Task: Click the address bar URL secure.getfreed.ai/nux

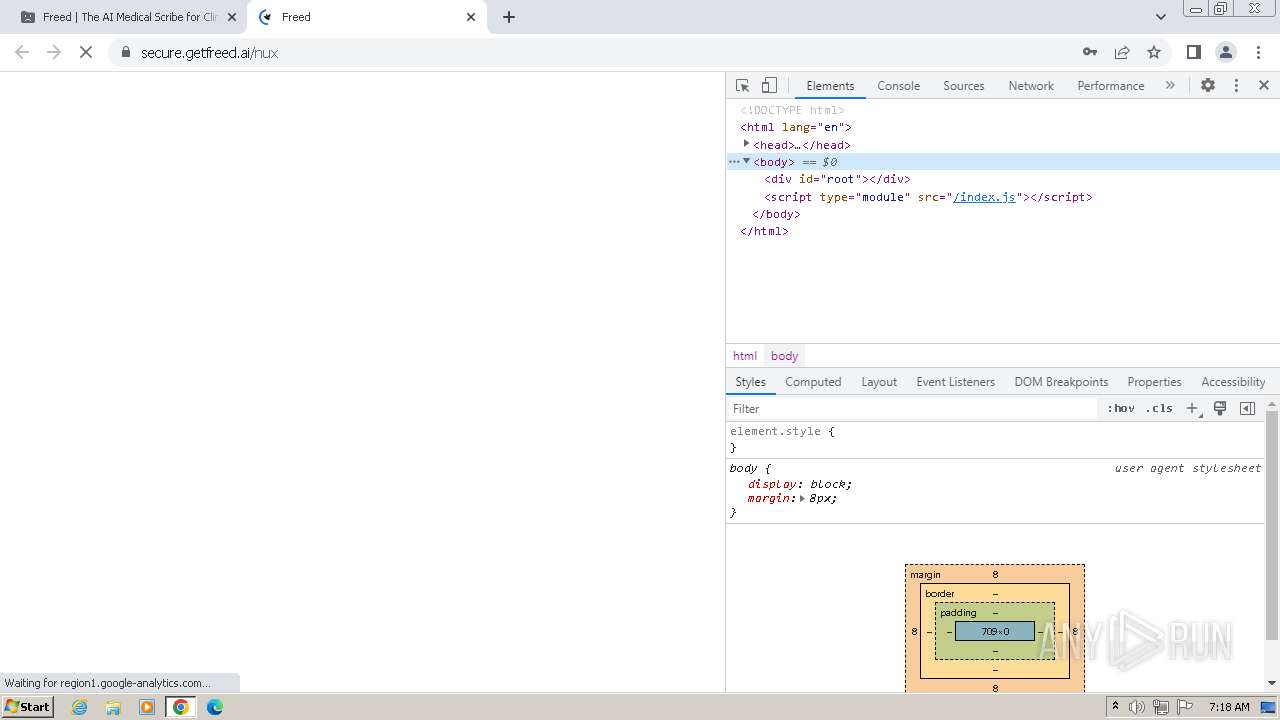Action: tap(209, 53)
